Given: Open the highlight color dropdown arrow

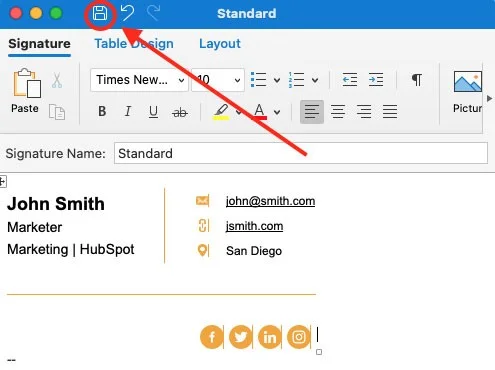Looking at the screenshot, I should pos(239,112).
